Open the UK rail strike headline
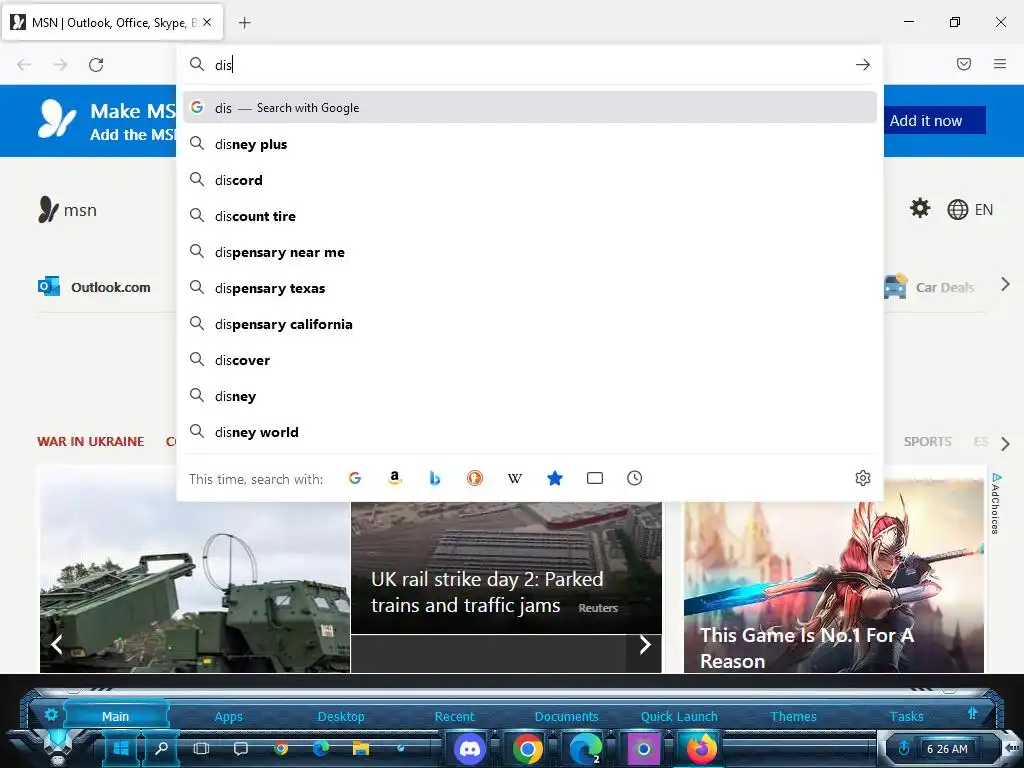Screen dimensions: 1024x768 pos(487,592)
